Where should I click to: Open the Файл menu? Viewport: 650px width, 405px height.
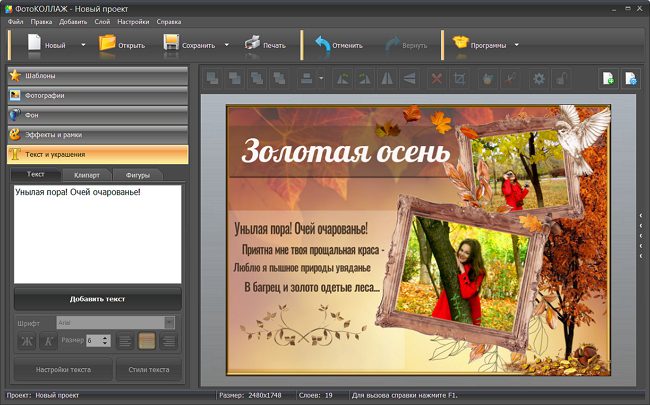coord(15,22)
